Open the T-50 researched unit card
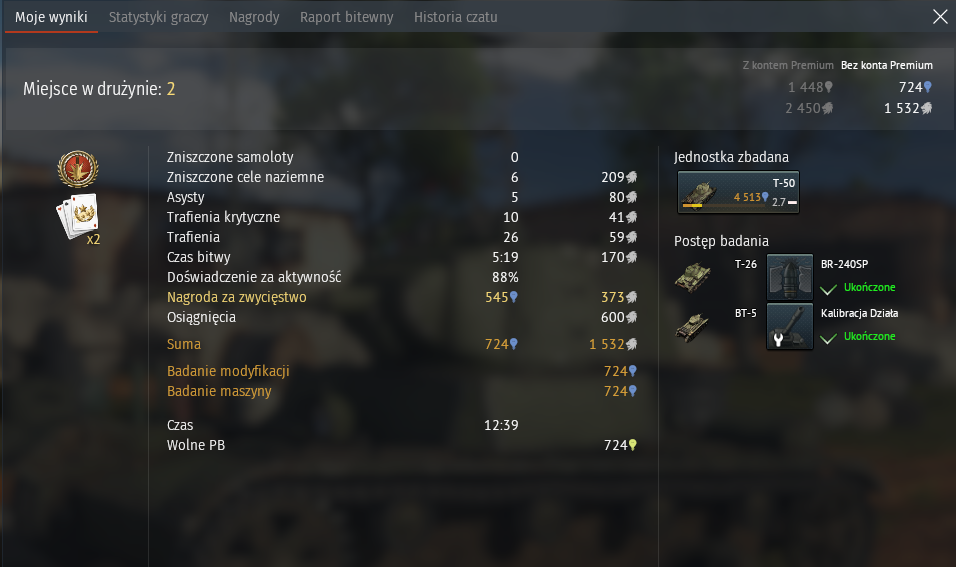Image resolution: width=956 pixels, height=567 pixels. click(x=738, y=193)
